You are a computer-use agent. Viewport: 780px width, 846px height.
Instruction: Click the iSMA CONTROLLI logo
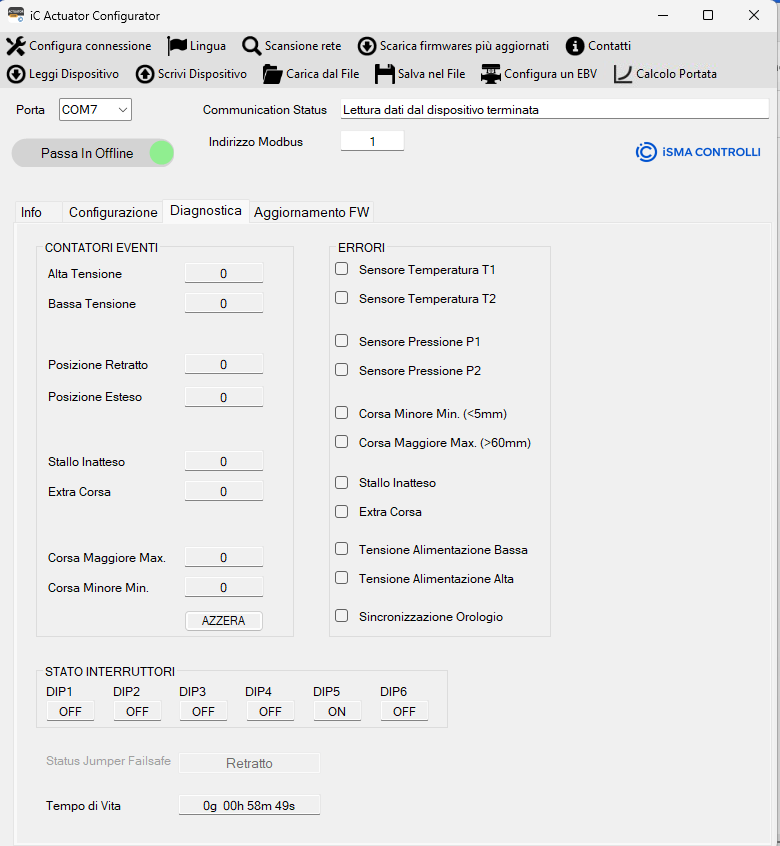[698, 152]
